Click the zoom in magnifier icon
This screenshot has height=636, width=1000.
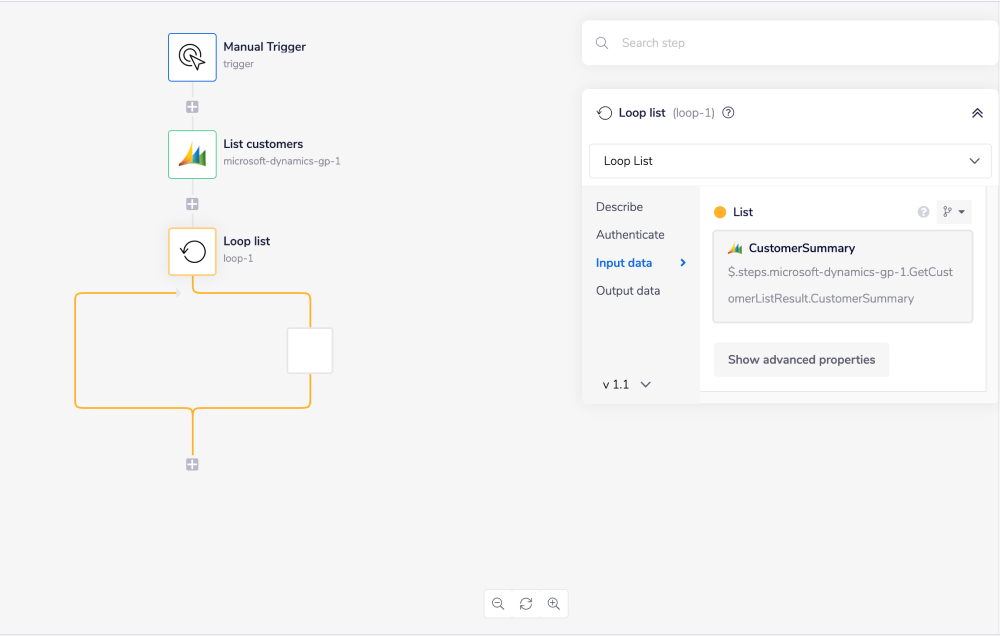(x=554, y=604)
